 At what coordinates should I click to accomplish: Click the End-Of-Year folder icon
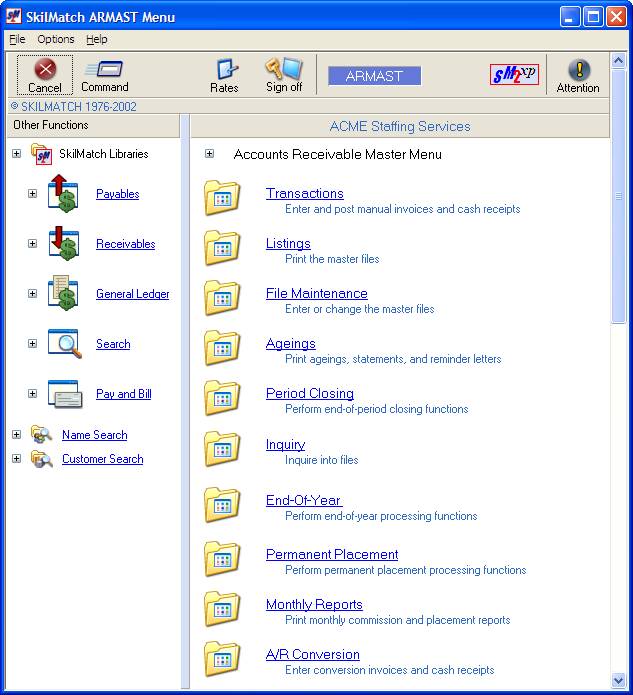(222, 505)
